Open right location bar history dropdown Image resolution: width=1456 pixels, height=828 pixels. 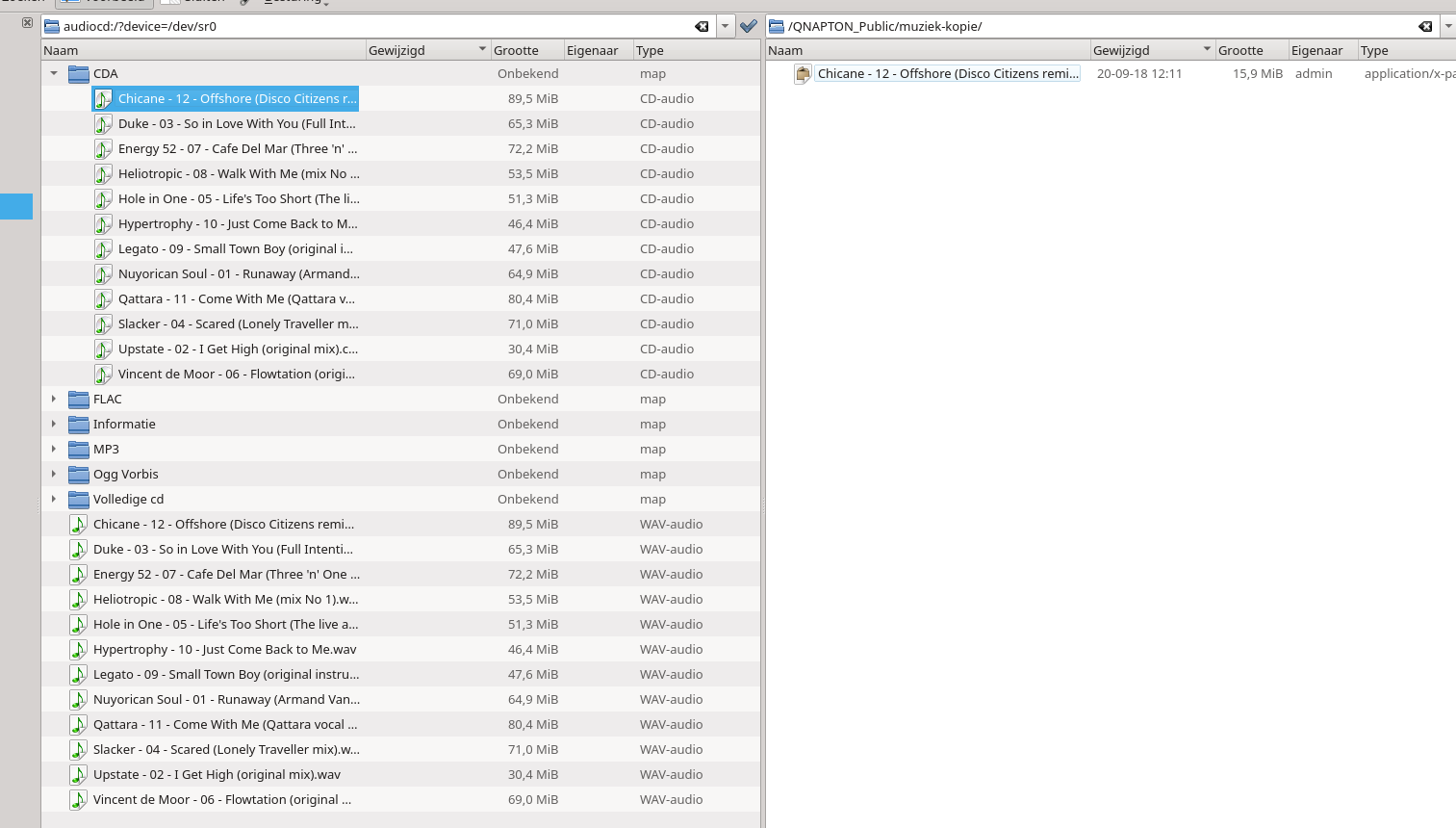[1448, 26]
